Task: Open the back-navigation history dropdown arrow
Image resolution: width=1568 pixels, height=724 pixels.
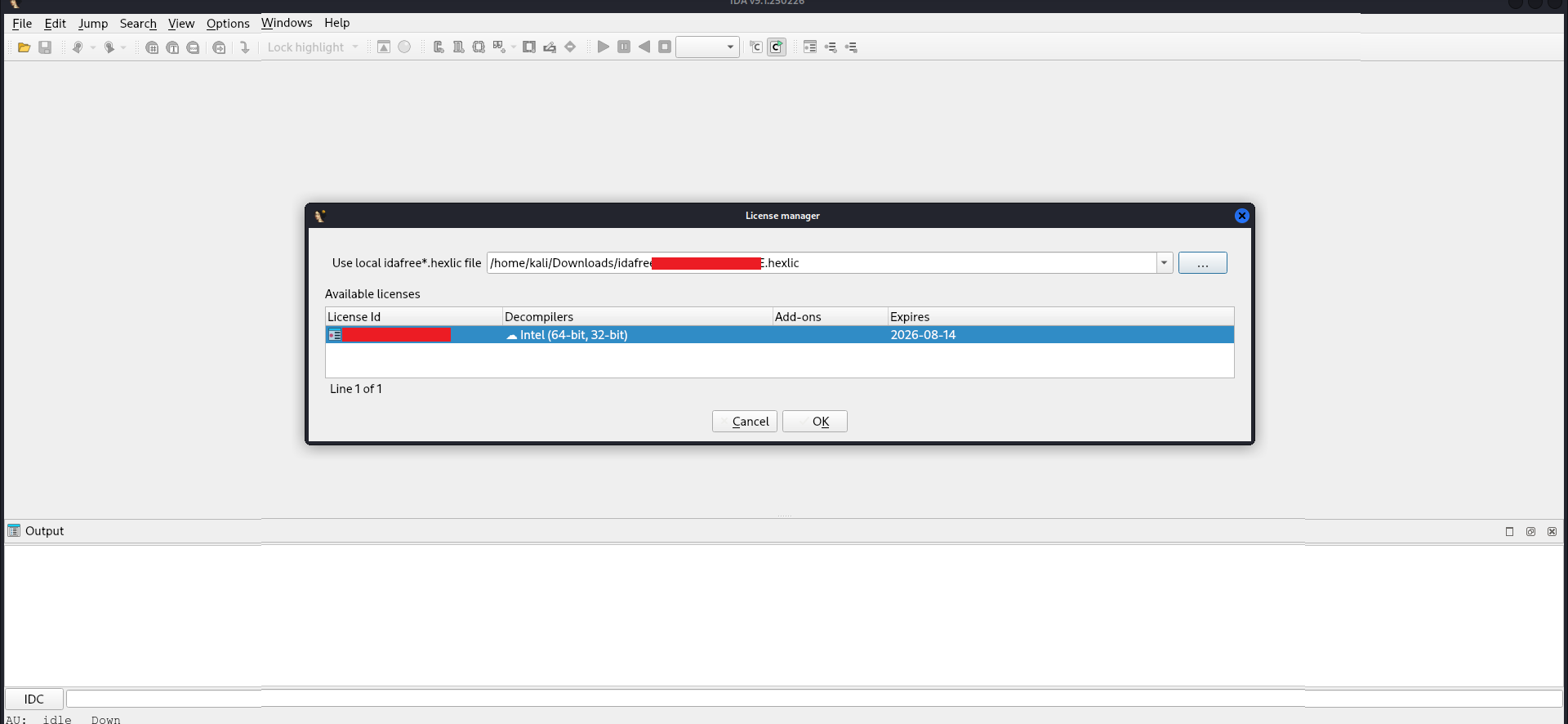Action: 93,47
